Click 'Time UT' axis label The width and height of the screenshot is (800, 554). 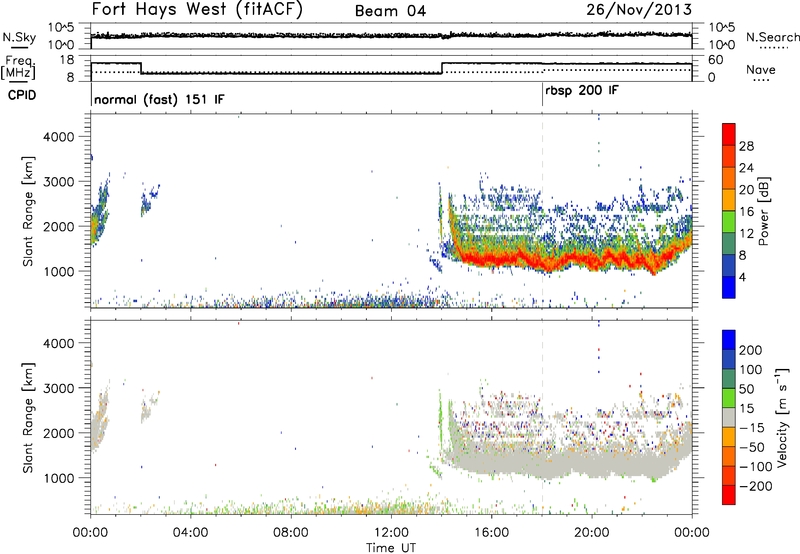[391, 548]
